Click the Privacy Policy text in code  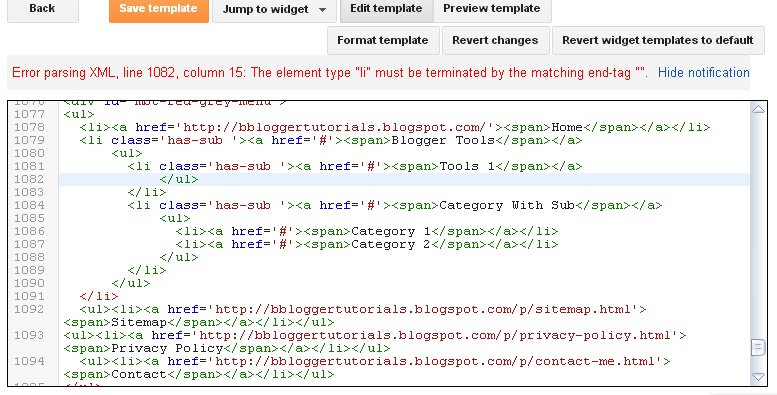tap(167, 348)
